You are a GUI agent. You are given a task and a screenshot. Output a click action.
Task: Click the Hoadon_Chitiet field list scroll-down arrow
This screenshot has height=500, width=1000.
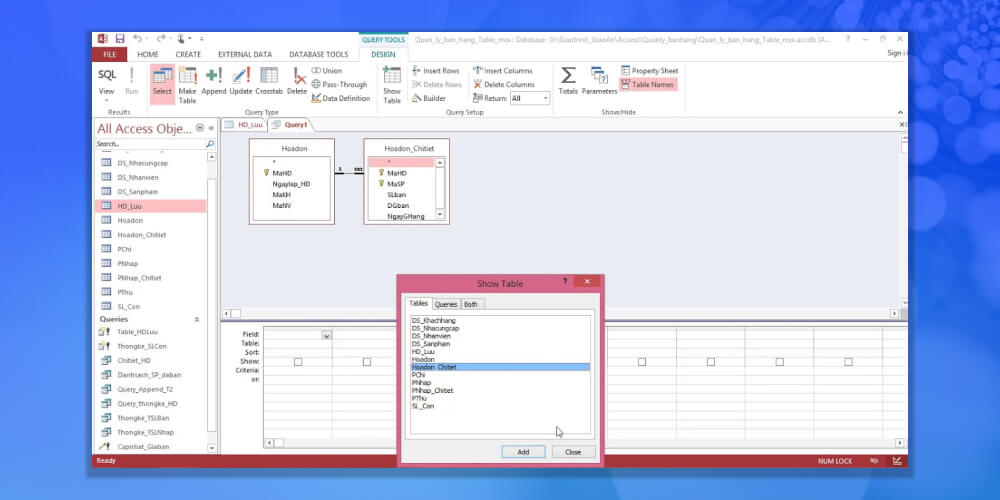[439, 215]
